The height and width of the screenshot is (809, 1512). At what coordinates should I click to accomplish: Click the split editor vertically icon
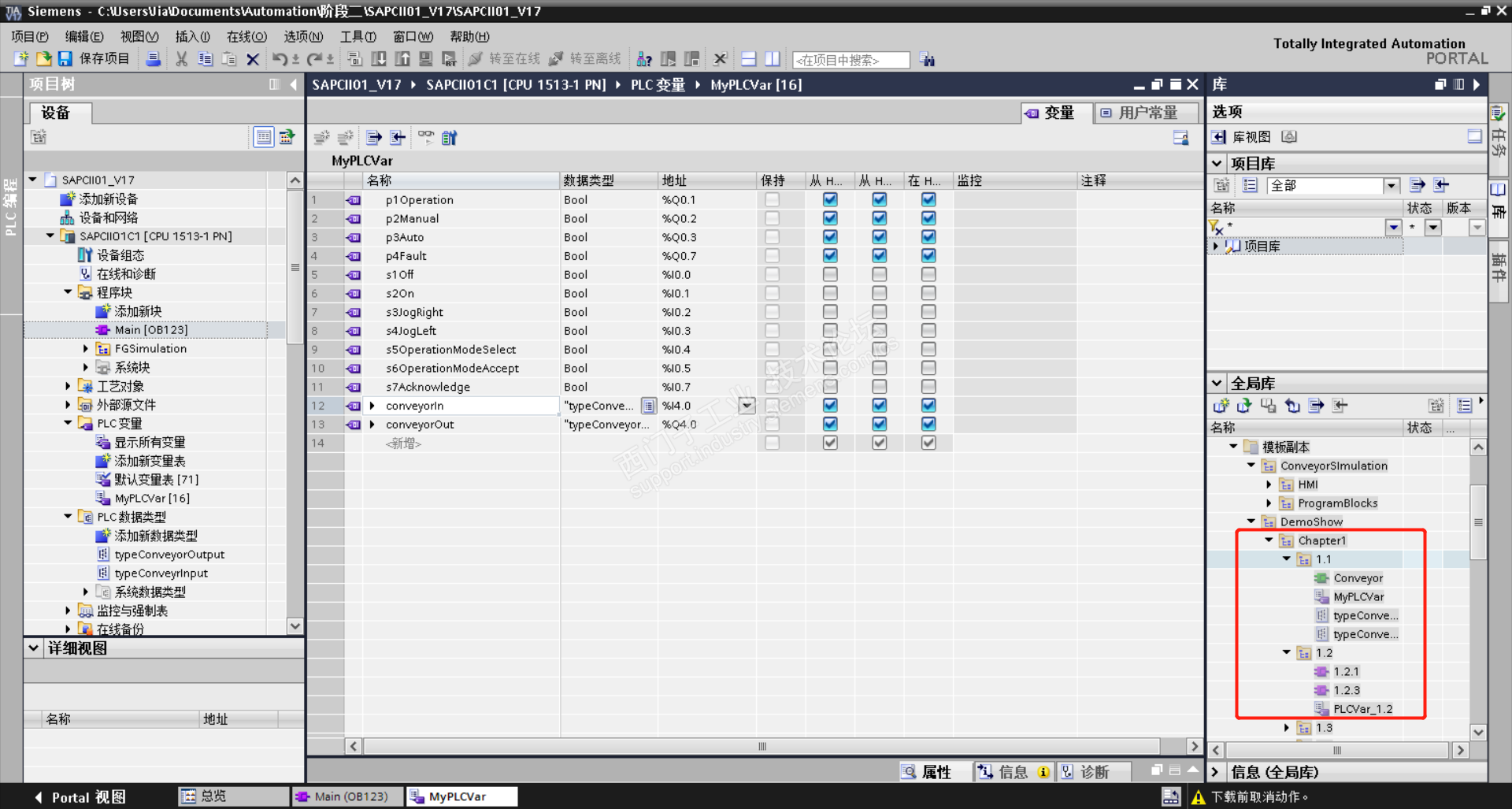coord(773,59)
